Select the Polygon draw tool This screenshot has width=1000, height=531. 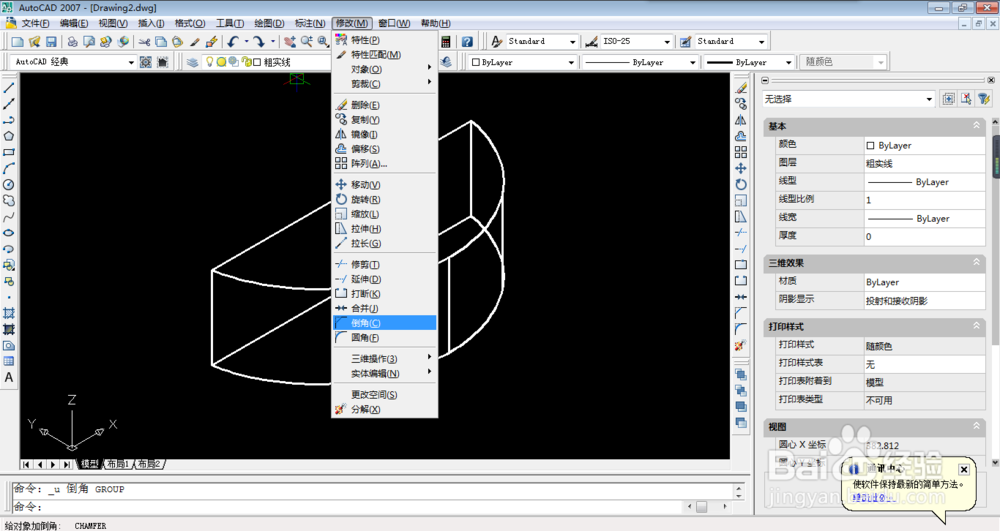tap(9, 136)
